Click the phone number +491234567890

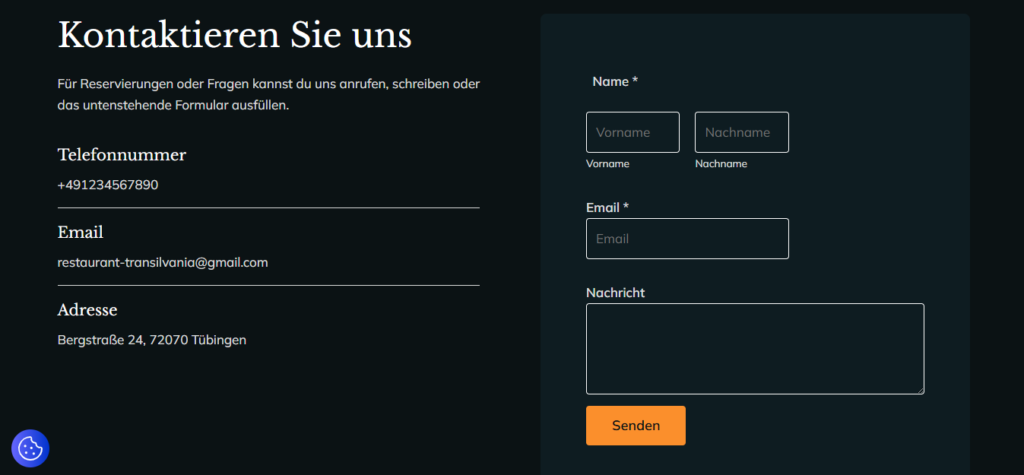click(x=108, y=185)
